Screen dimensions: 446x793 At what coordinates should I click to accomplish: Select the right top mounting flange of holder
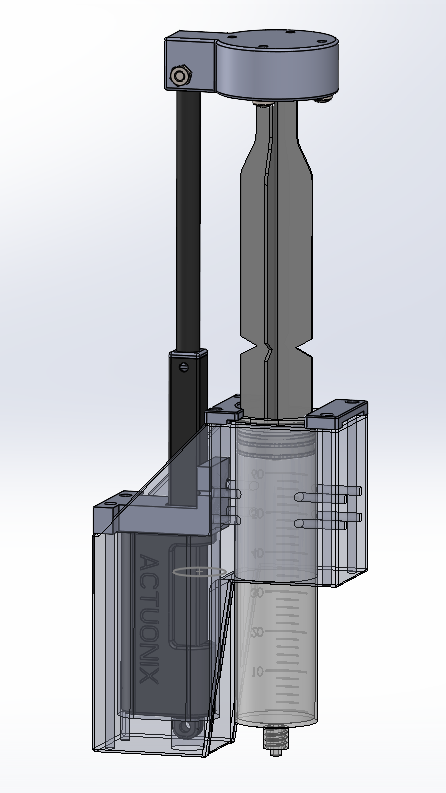(337, 414)
